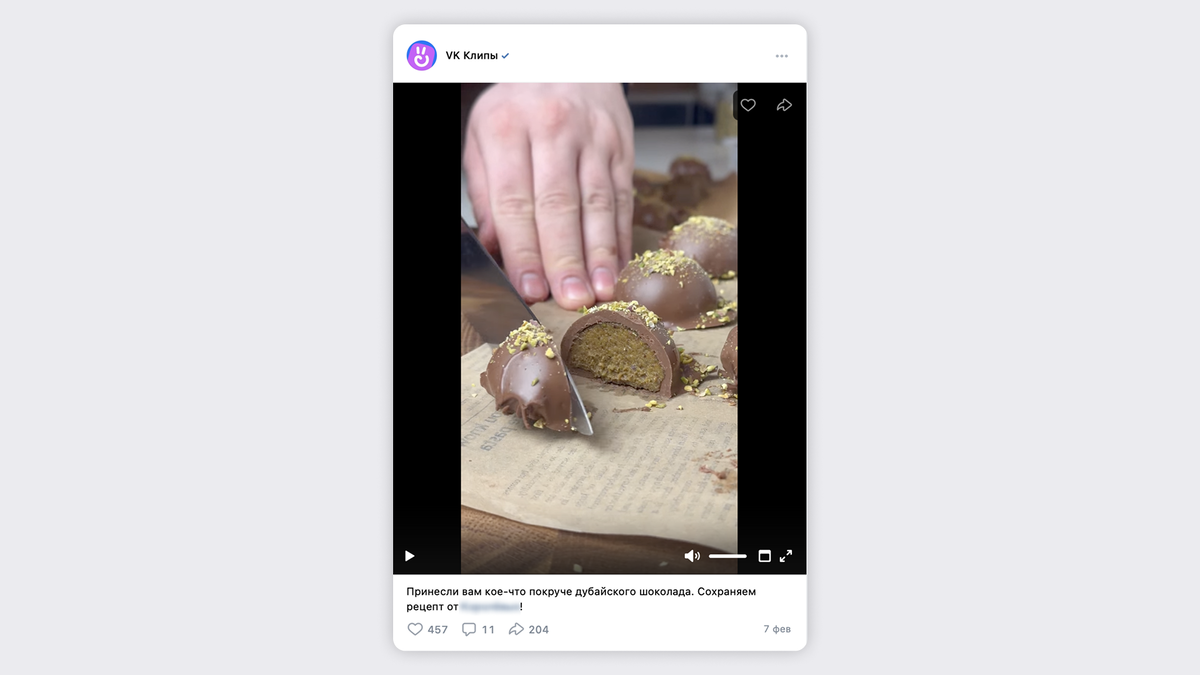Repost using the share arrow with 204
1200x675 pixels.
click(x=517, y=629)
